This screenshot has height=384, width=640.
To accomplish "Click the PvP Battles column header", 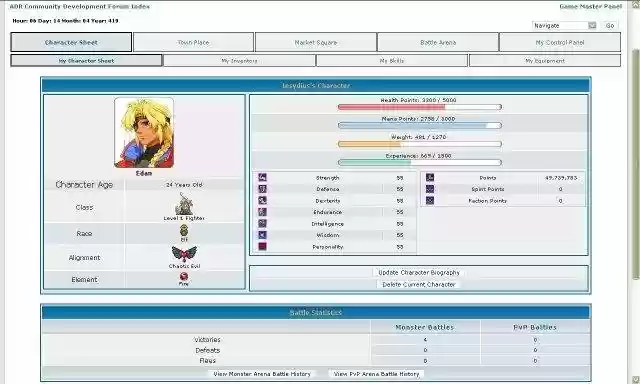I will click(x=535, y=327).
